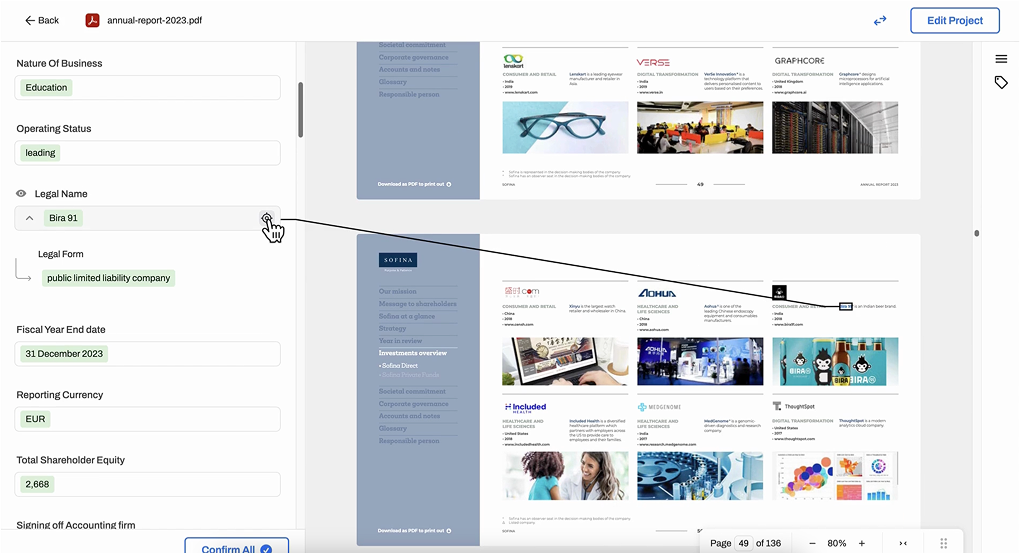Open 'Our mission' in lower page contents
Viewport: 1020px width, 554px height.
click(397, 291)
